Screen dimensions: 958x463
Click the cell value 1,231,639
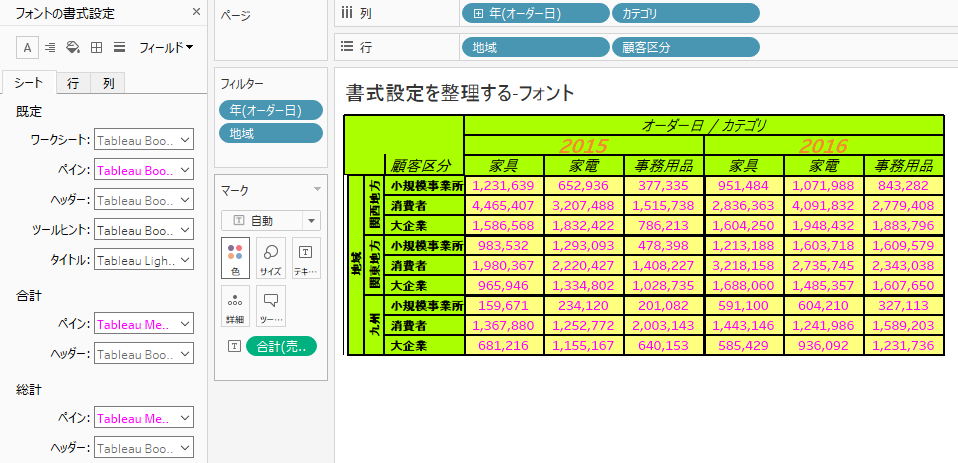[x=504, y=186]
